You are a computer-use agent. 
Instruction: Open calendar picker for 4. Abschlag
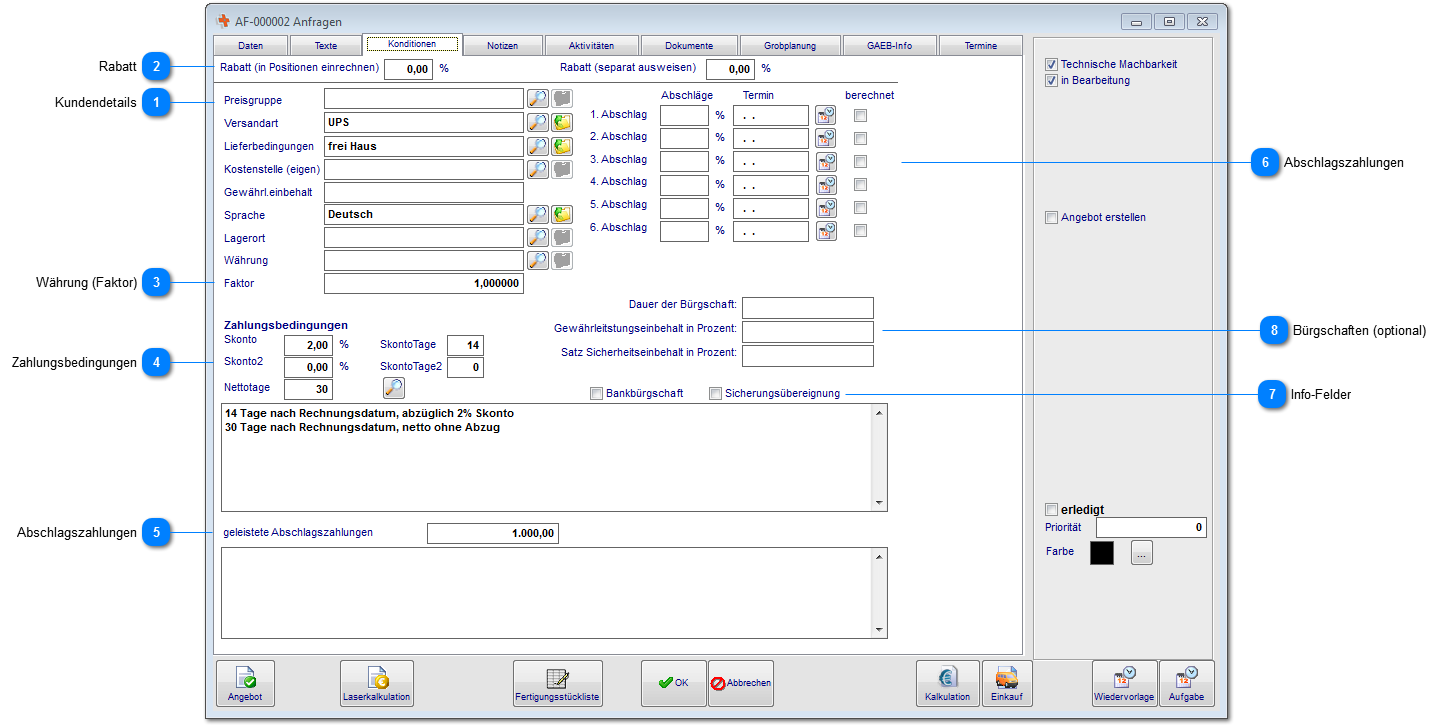coord(825,184)
